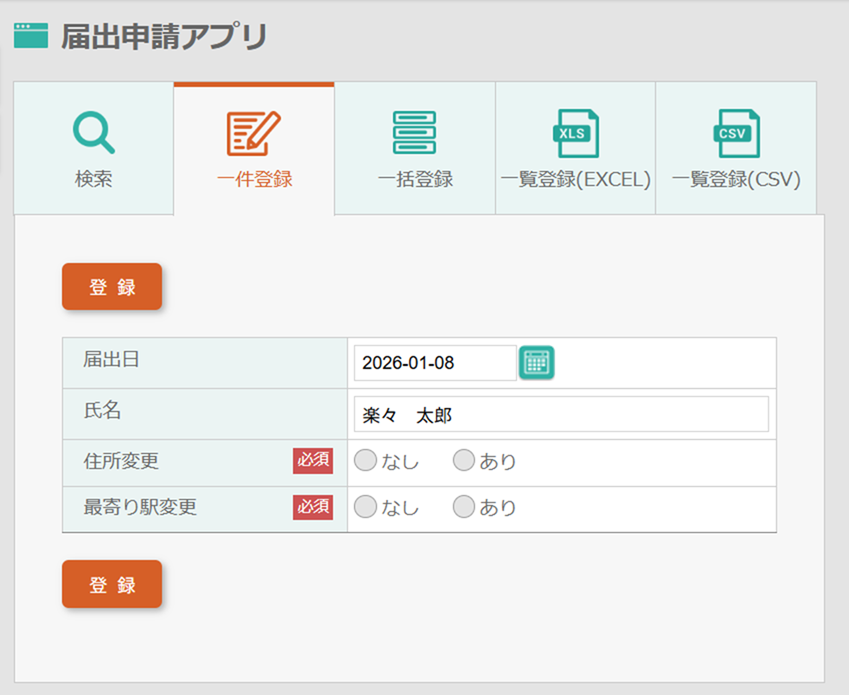This screenshot has height=695, width=849.
Task: Select なし for 最寄り駅変更
Action: pyautogui.click(x=366, y=507)
